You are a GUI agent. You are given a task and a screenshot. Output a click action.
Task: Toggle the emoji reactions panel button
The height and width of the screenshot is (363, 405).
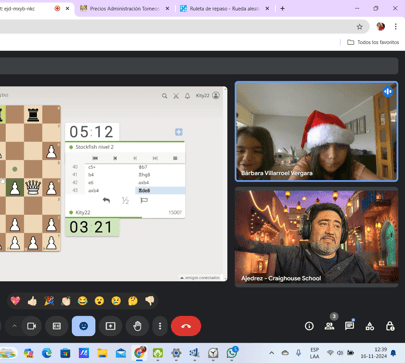pos(84,326)
